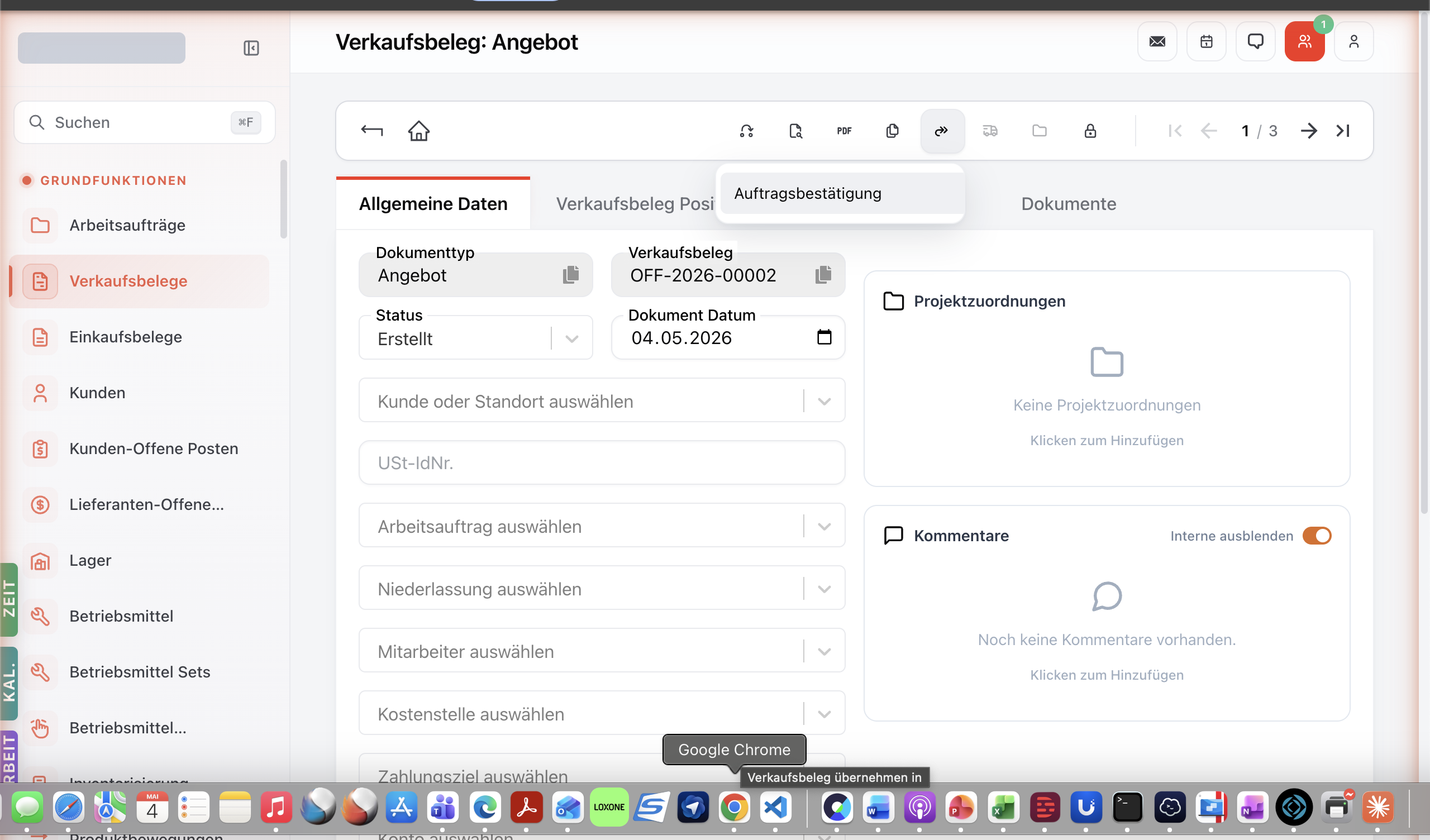Open the document preview icon
The height and width of the screenshot is (840, 1430).
[795, 131]
